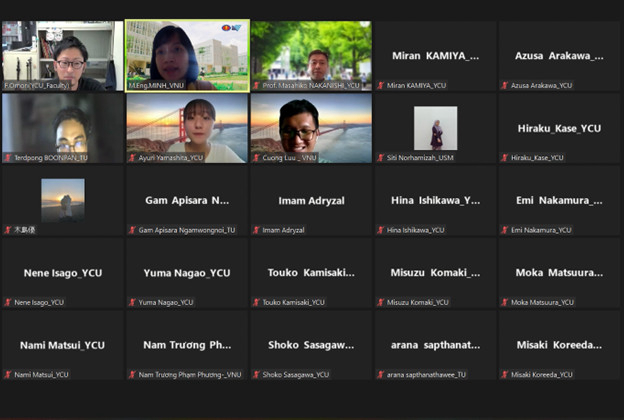Click muted mic icon beside Shoko Sasagawa_YCU label

[x=256, y=375]
